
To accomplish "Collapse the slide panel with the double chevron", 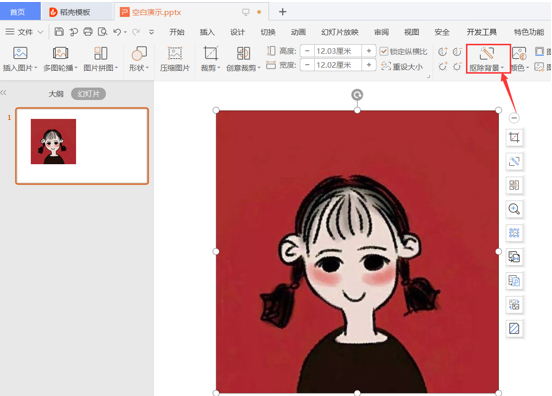I will 4,93.
